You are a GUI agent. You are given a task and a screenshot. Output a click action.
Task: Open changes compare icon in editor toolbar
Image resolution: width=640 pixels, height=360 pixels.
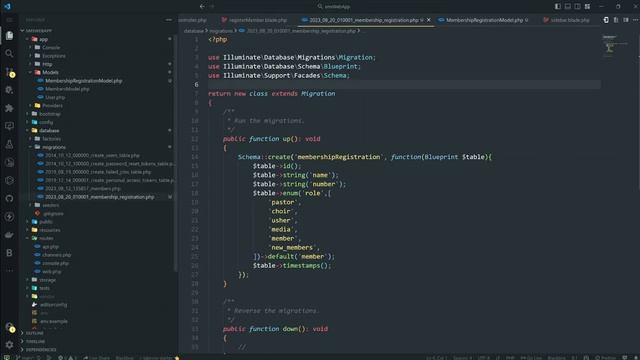pos(606,20)
